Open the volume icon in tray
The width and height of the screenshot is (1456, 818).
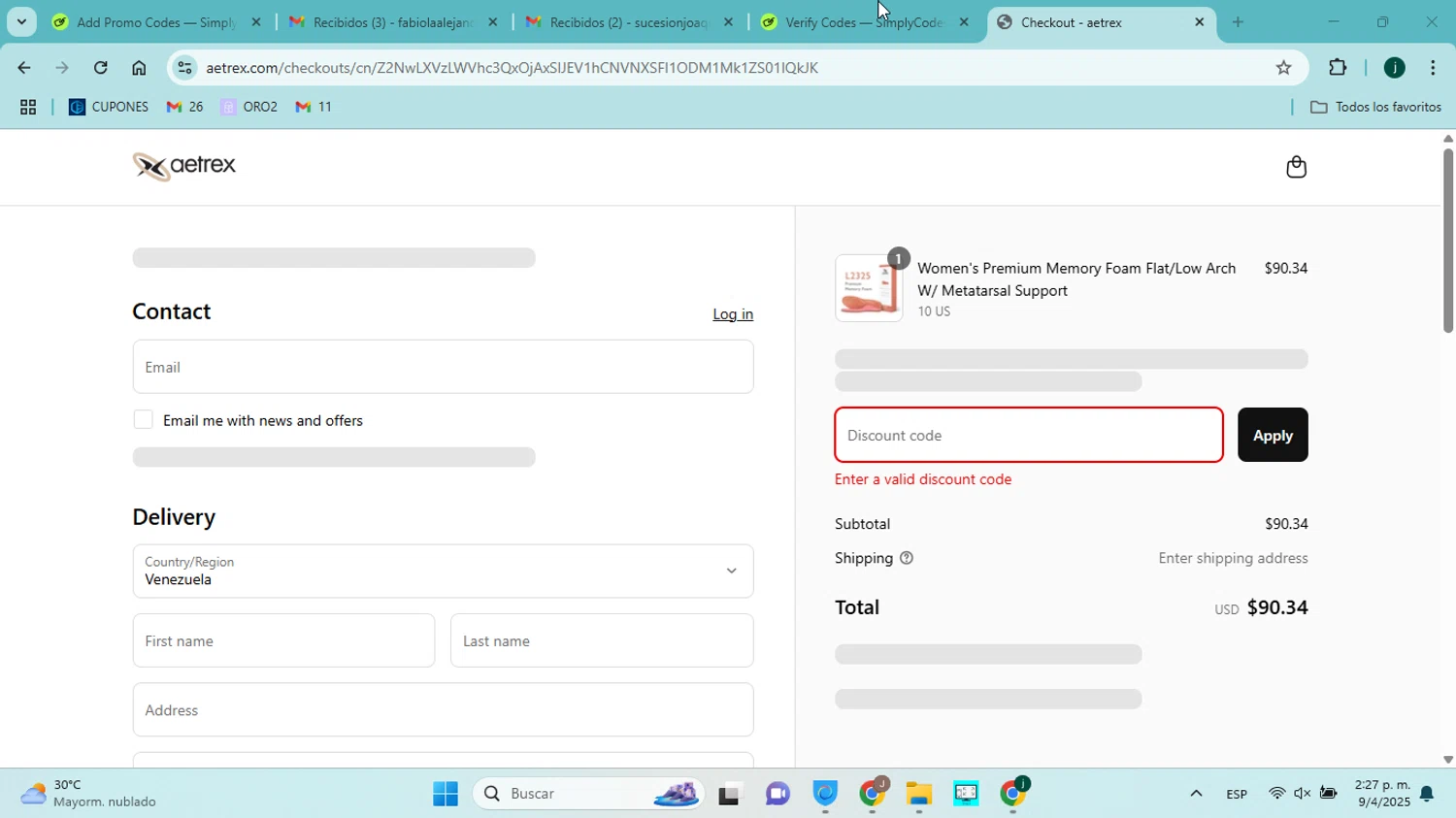click(x=1302, y=794)
